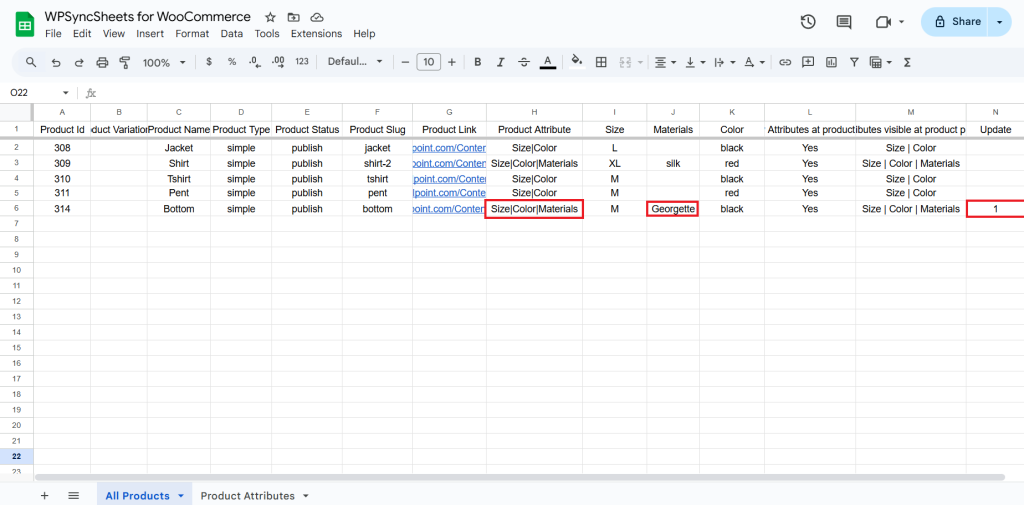Open the Product Attributes tab menu arrow
This screenshot has width=1024, height=505.
(306, 496)
